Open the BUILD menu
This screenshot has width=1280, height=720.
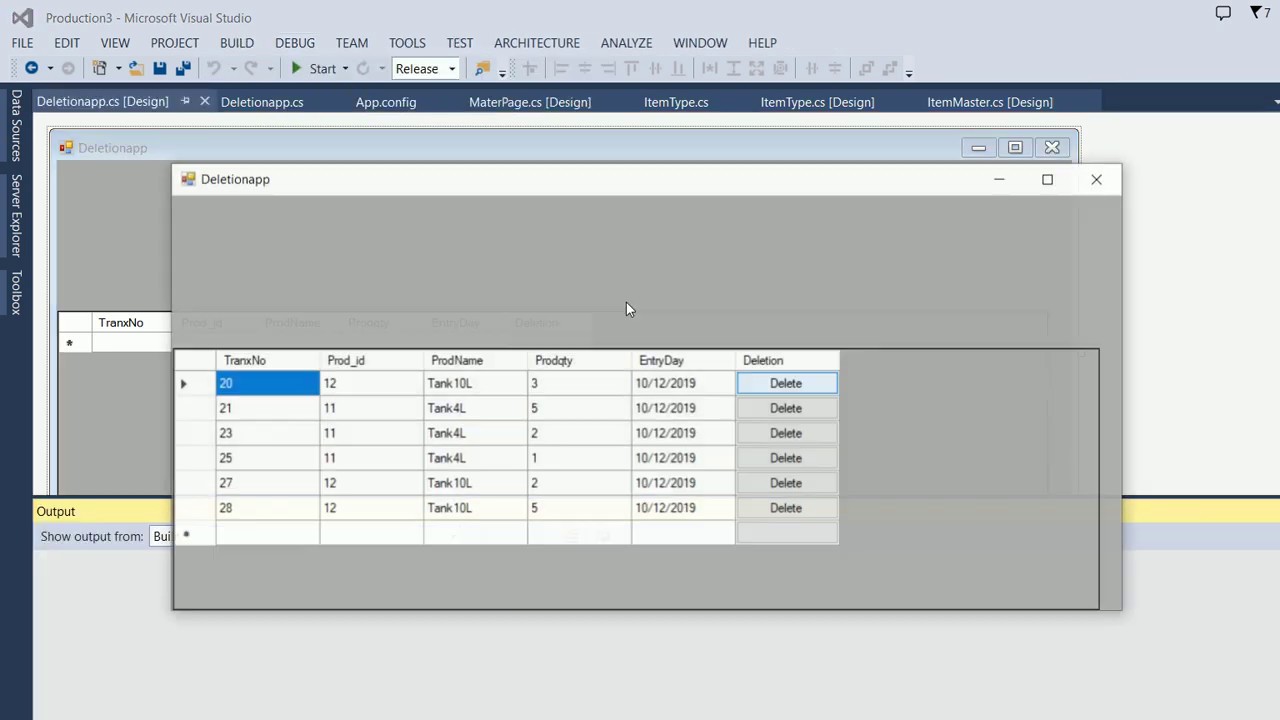pyautogui.click(x=237, y=43)
